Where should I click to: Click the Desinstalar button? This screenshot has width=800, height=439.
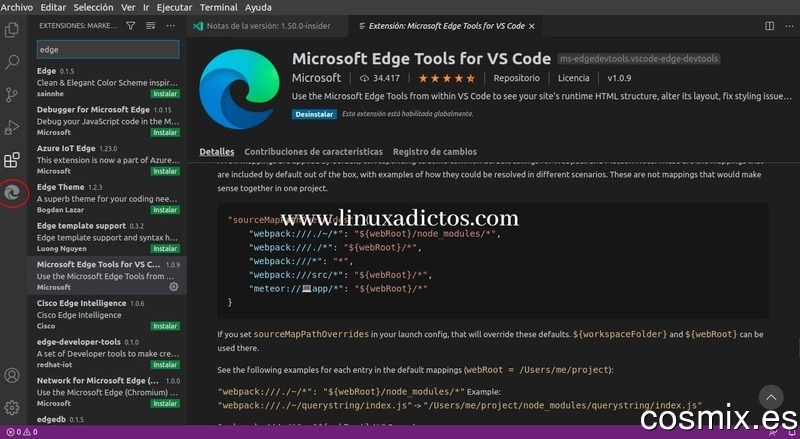pos(314,114)
